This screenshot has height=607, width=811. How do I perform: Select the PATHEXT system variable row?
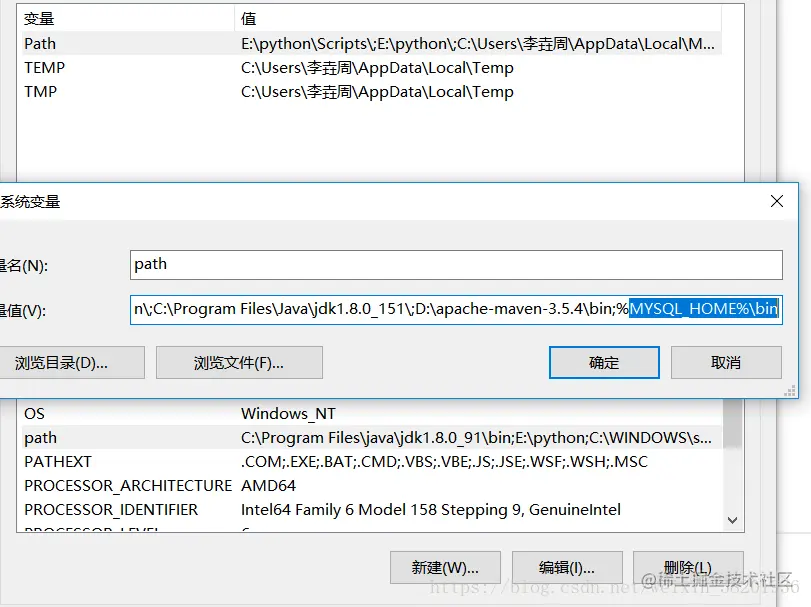(x=371, y=462)
